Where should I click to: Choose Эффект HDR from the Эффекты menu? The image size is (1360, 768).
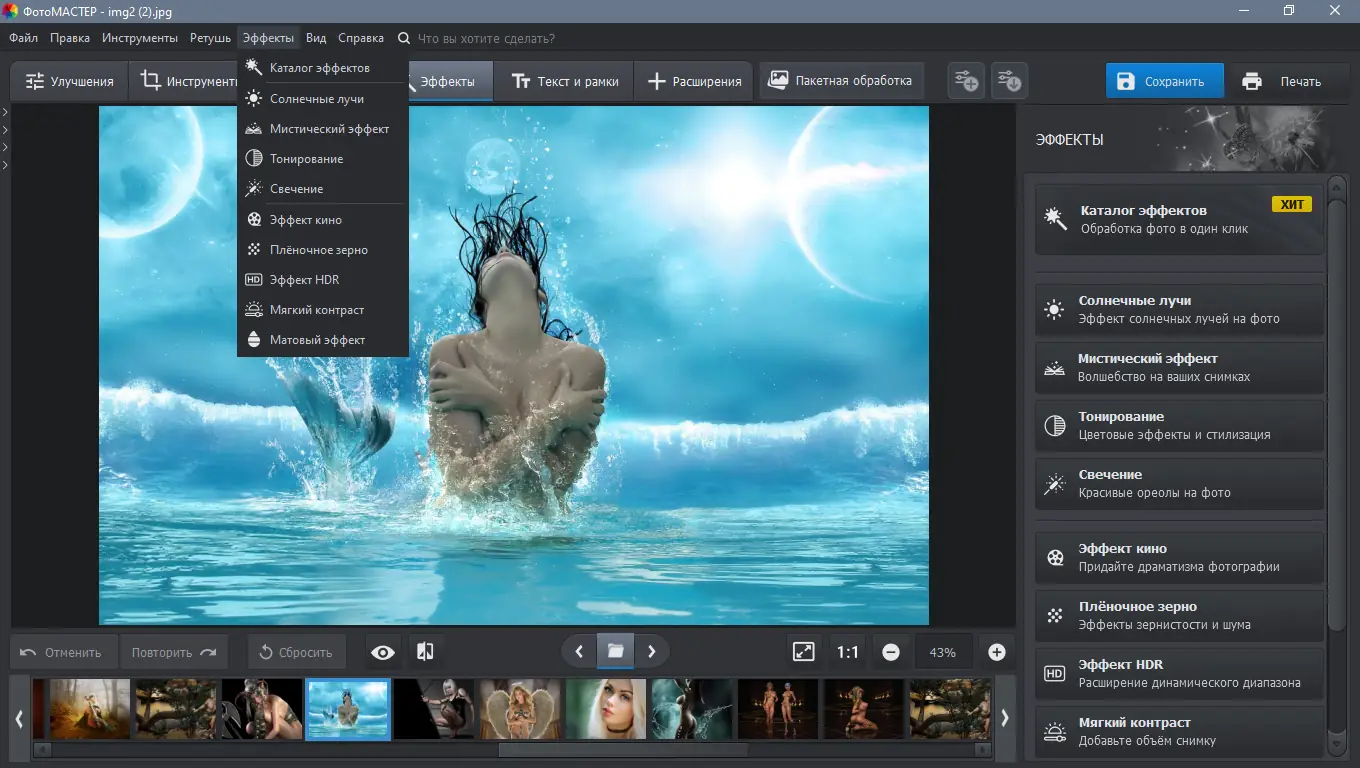[304, 280]
